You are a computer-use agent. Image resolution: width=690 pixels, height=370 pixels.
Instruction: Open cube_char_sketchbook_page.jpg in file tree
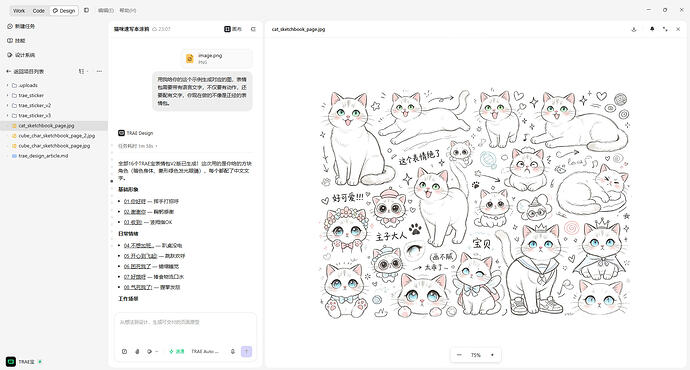coord(54,146)
